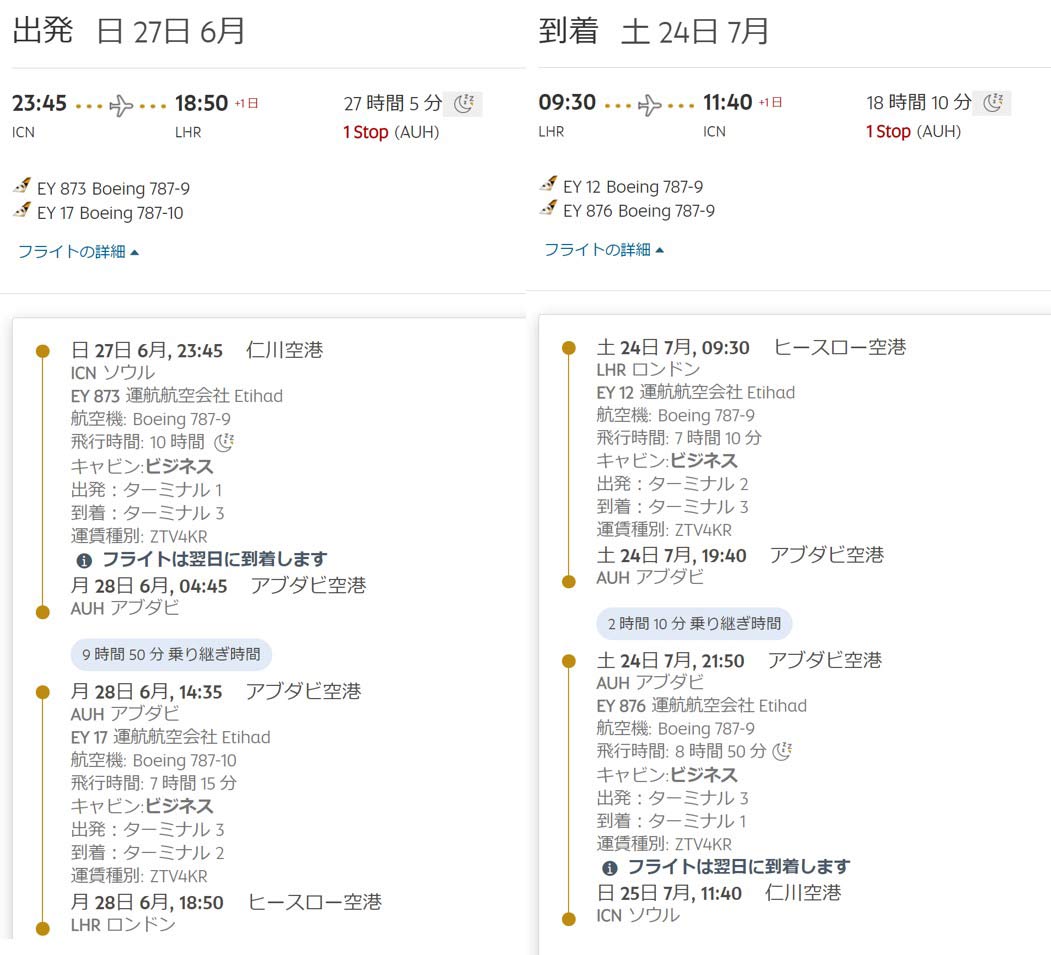Click the Etihad logo icon next to EY 17
The image size is (1051, 955).
(x=22, y=211)
